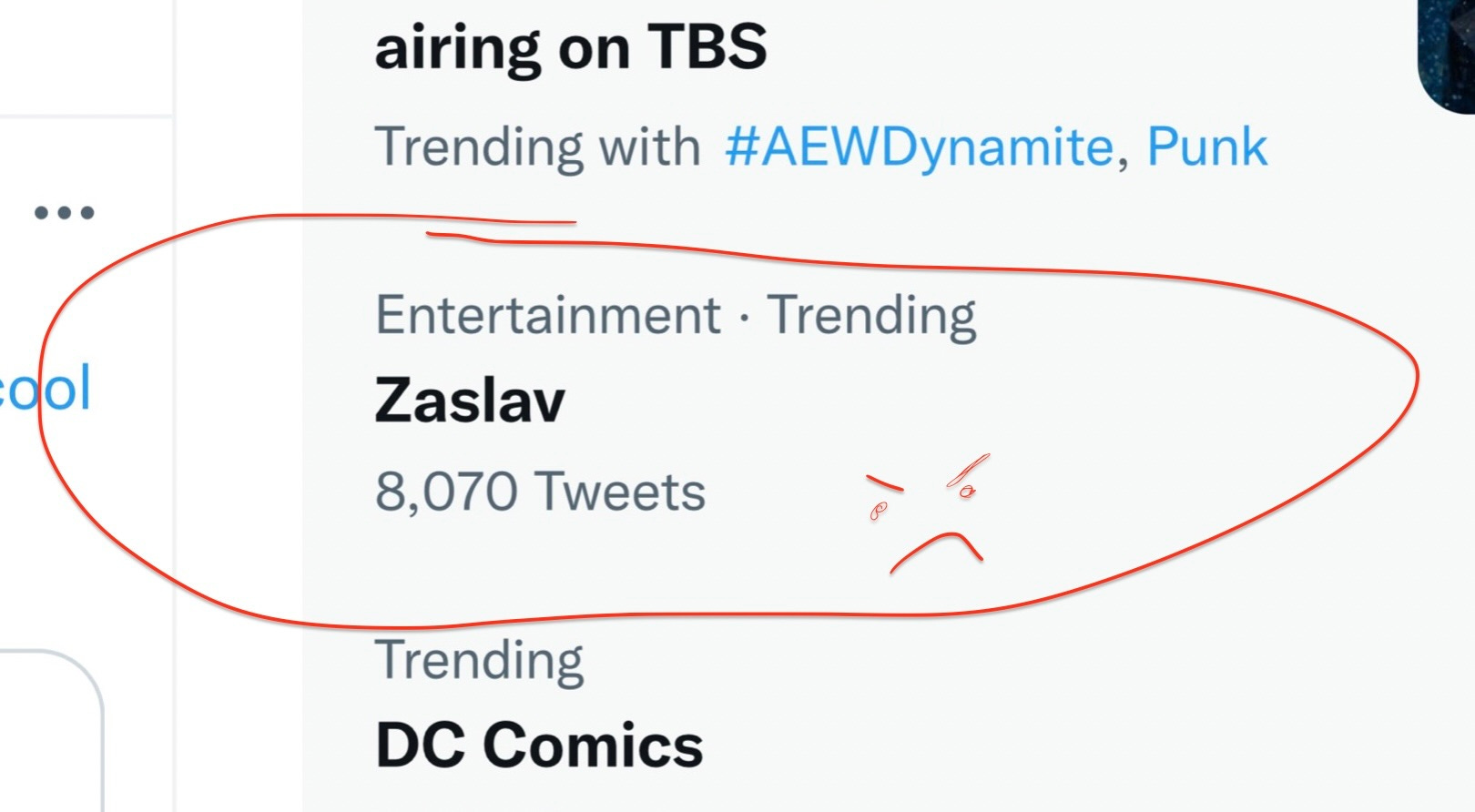1475x812 pixels.
Task: Click the angry face's left eye doodle
Action: coord(878,512)
